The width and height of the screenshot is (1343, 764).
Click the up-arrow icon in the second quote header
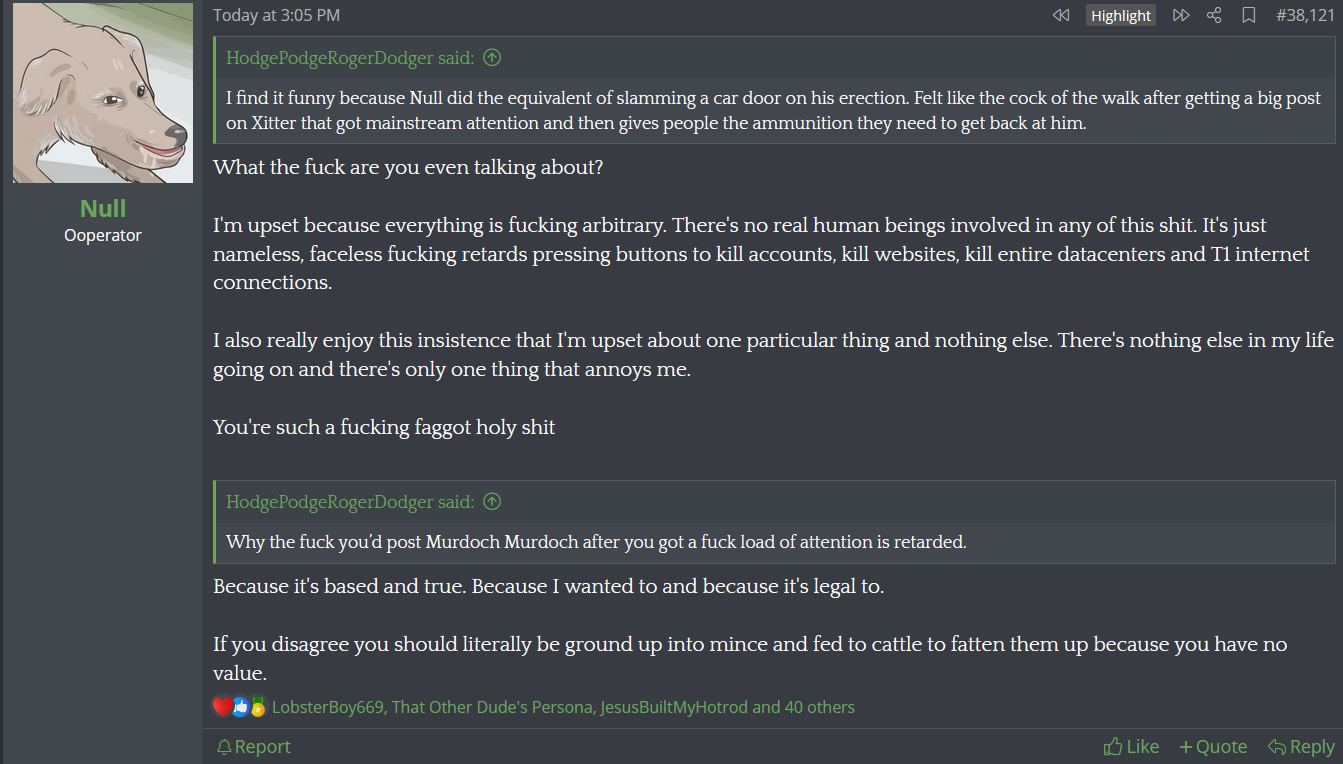(492, 501)
